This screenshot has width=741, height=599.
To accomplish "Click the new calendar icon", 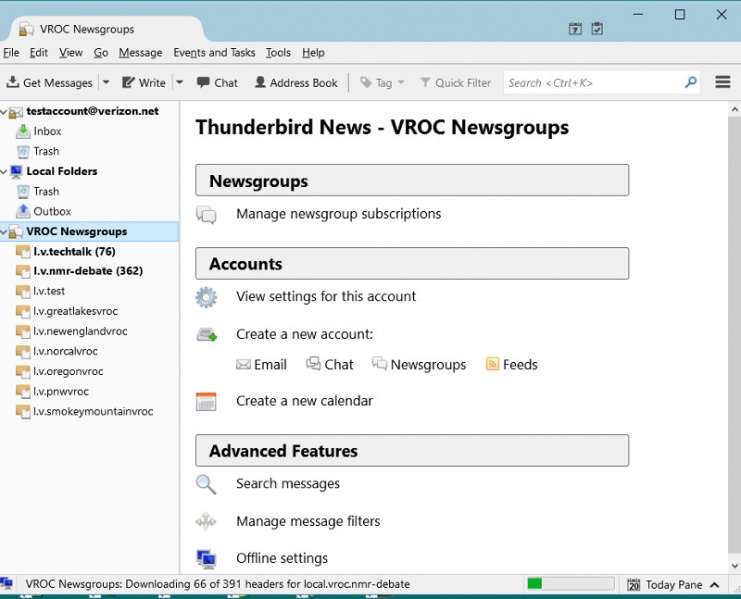I will pyautogui.click(x=207, y=402).
